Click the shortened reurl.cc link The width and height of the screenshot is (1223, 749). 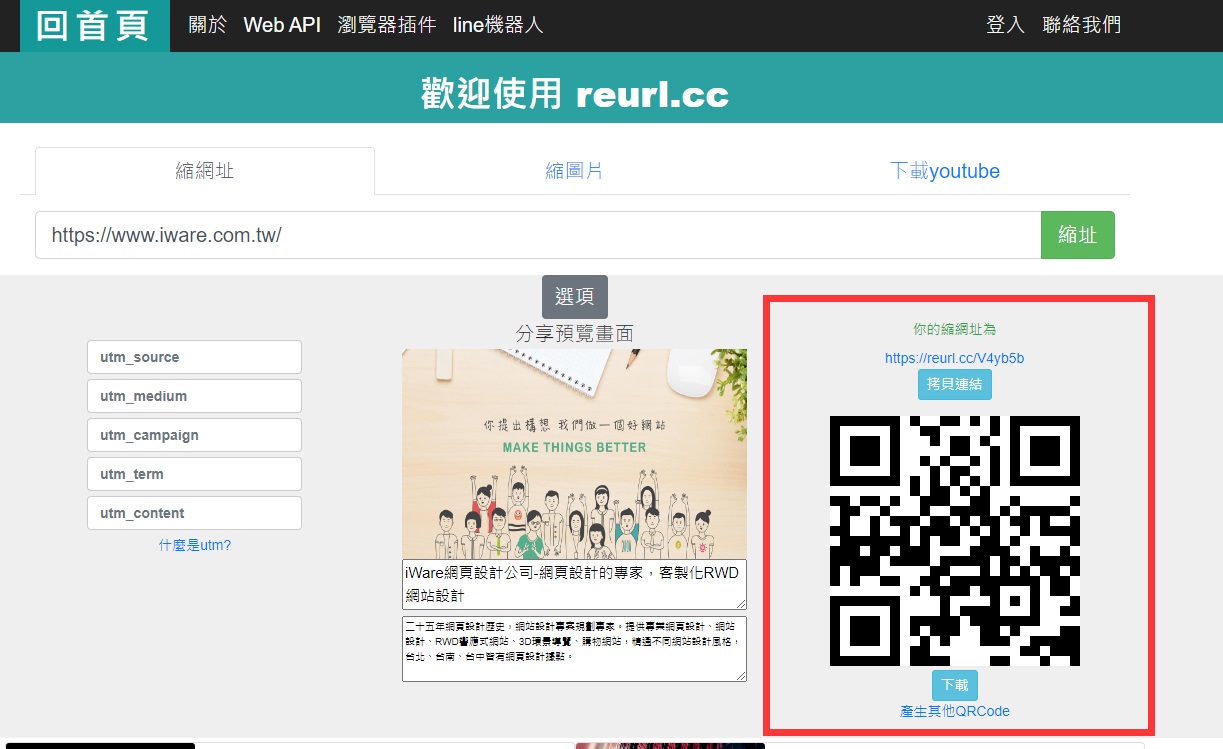click(954, 358)
